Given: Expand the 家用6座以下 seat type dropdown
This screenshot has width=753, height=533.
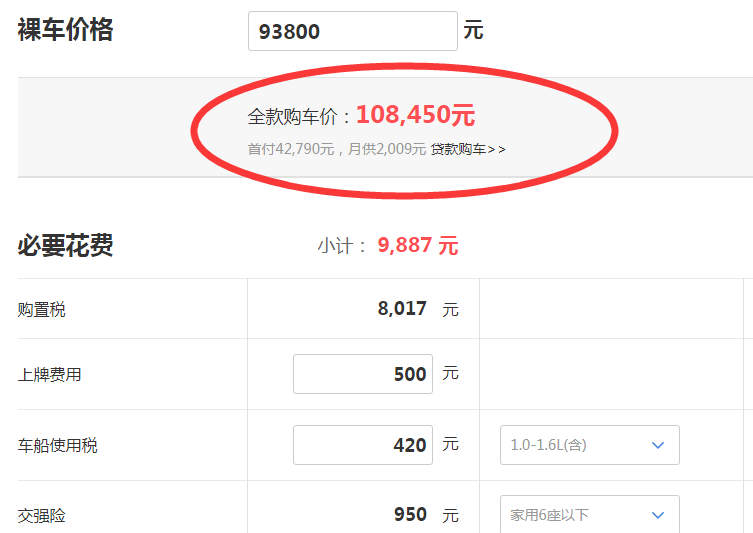Looking at the screenshot, I should pos(590,515).
